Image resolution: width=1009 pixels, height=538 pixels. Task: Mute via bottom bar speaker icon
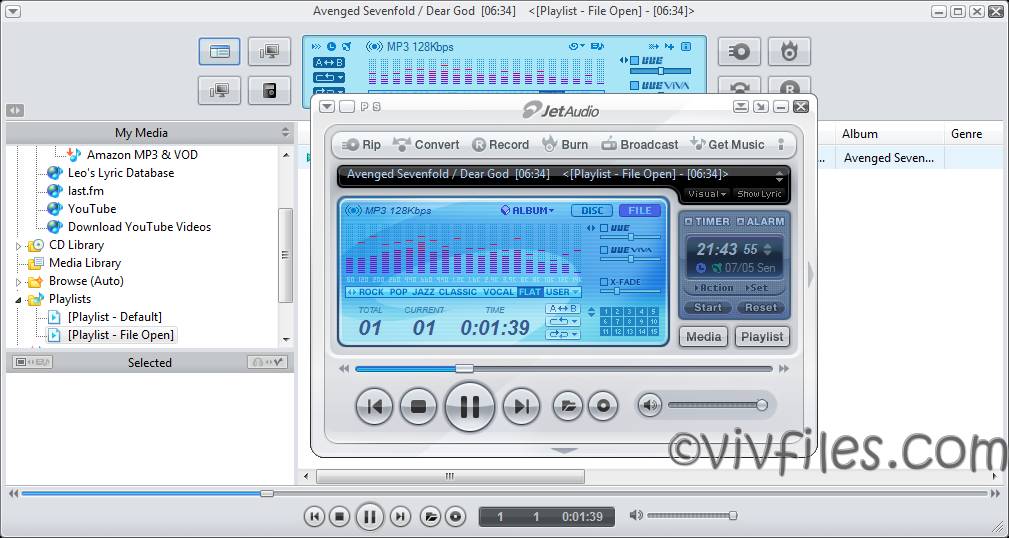(x=636, y=515)
